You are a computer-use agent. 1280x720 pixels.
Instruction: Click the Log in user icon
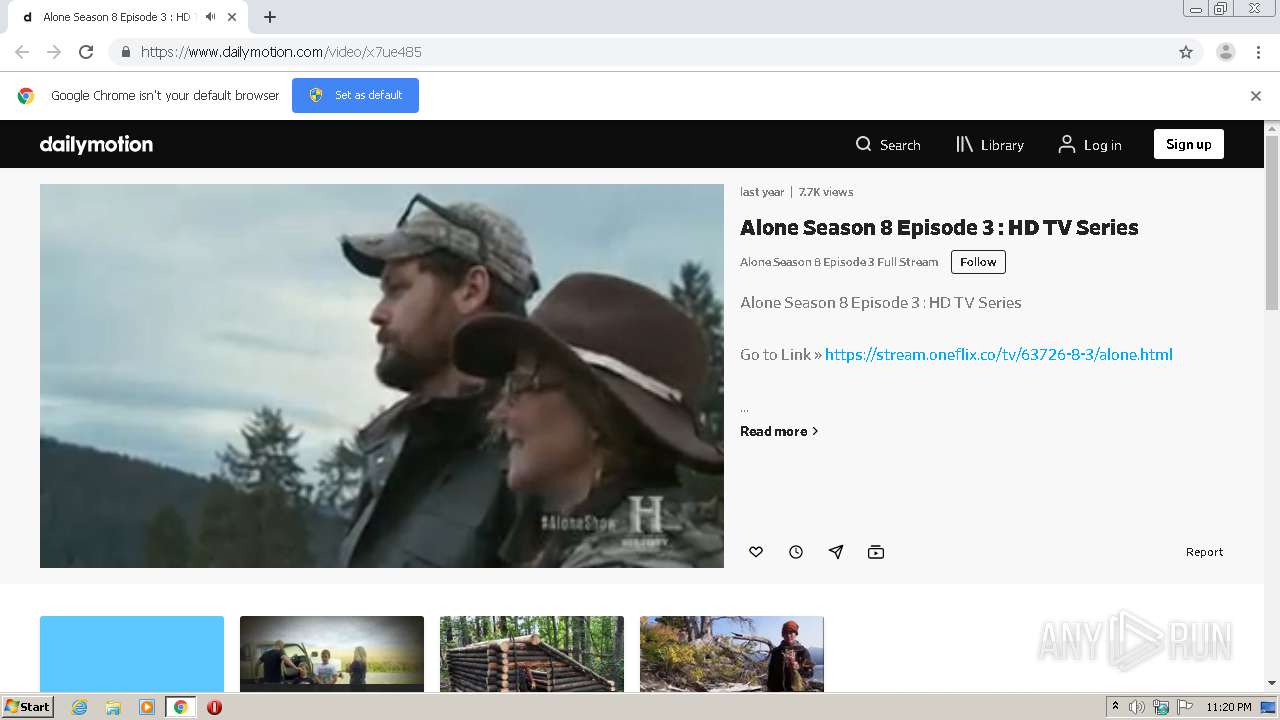[1067, 144]
